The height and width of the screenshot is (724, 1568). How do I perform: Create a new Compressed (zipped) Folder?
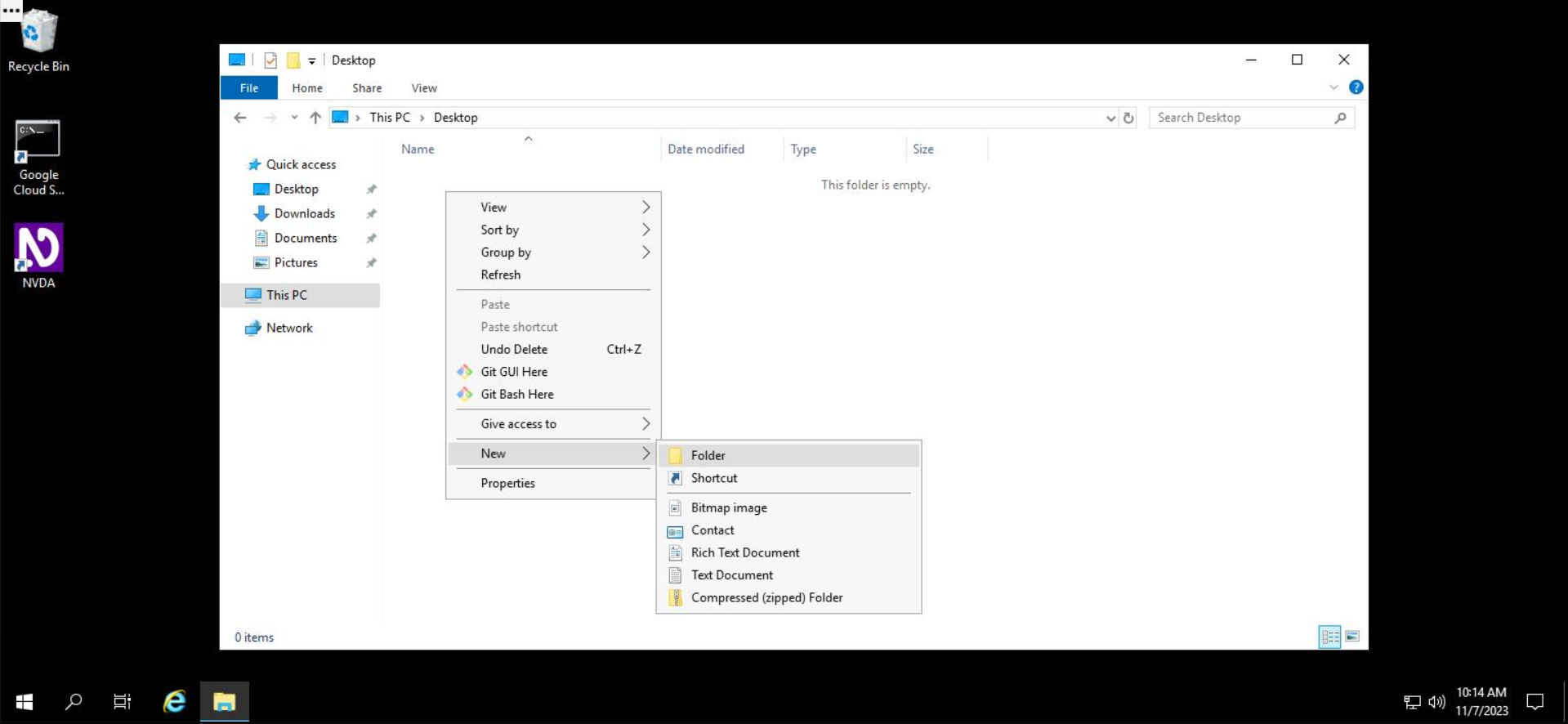pyautogui.click(x=788, y=597)
